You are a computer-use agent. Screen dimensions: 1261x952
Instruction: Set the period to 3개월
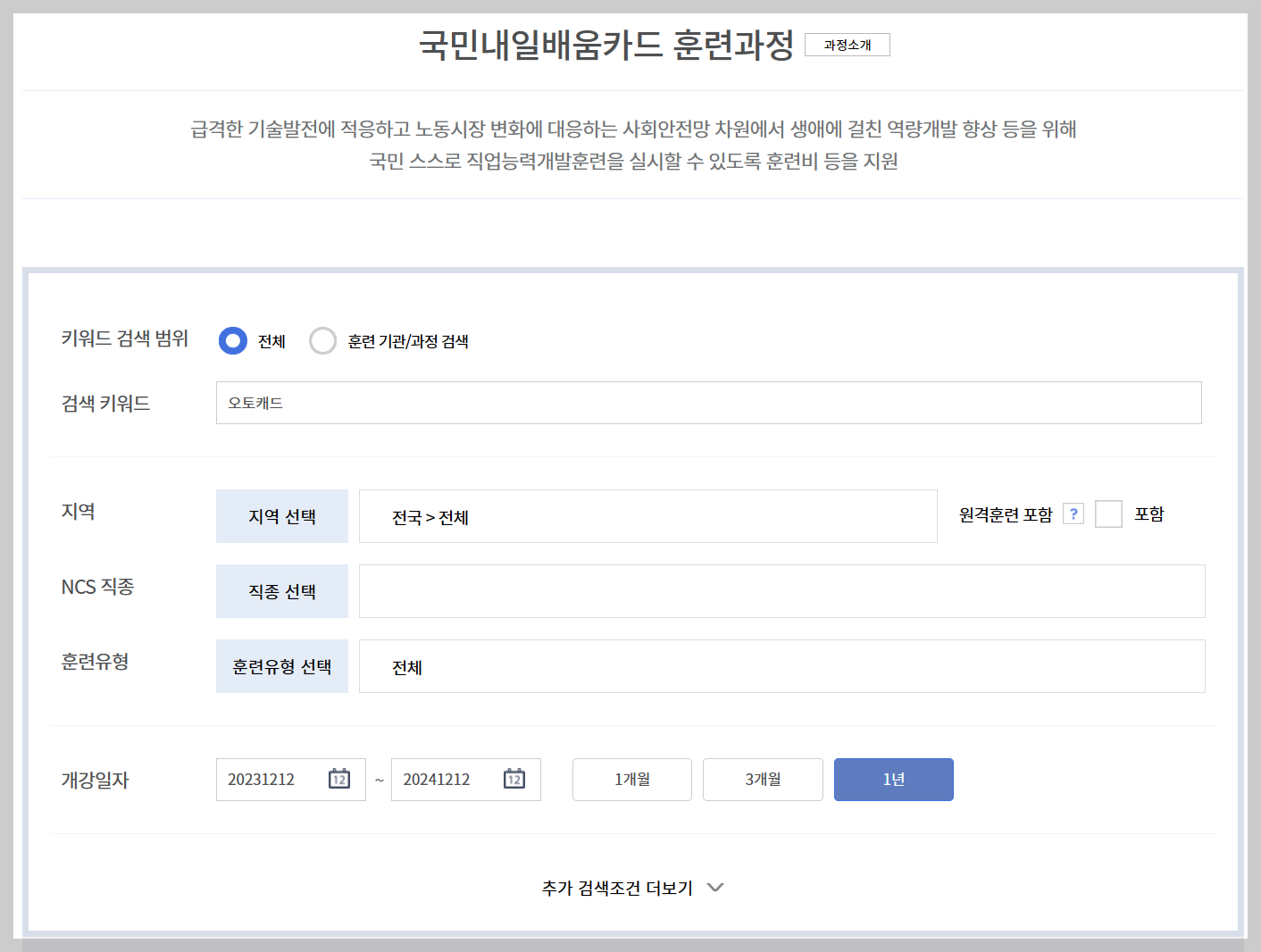[763, 780]
